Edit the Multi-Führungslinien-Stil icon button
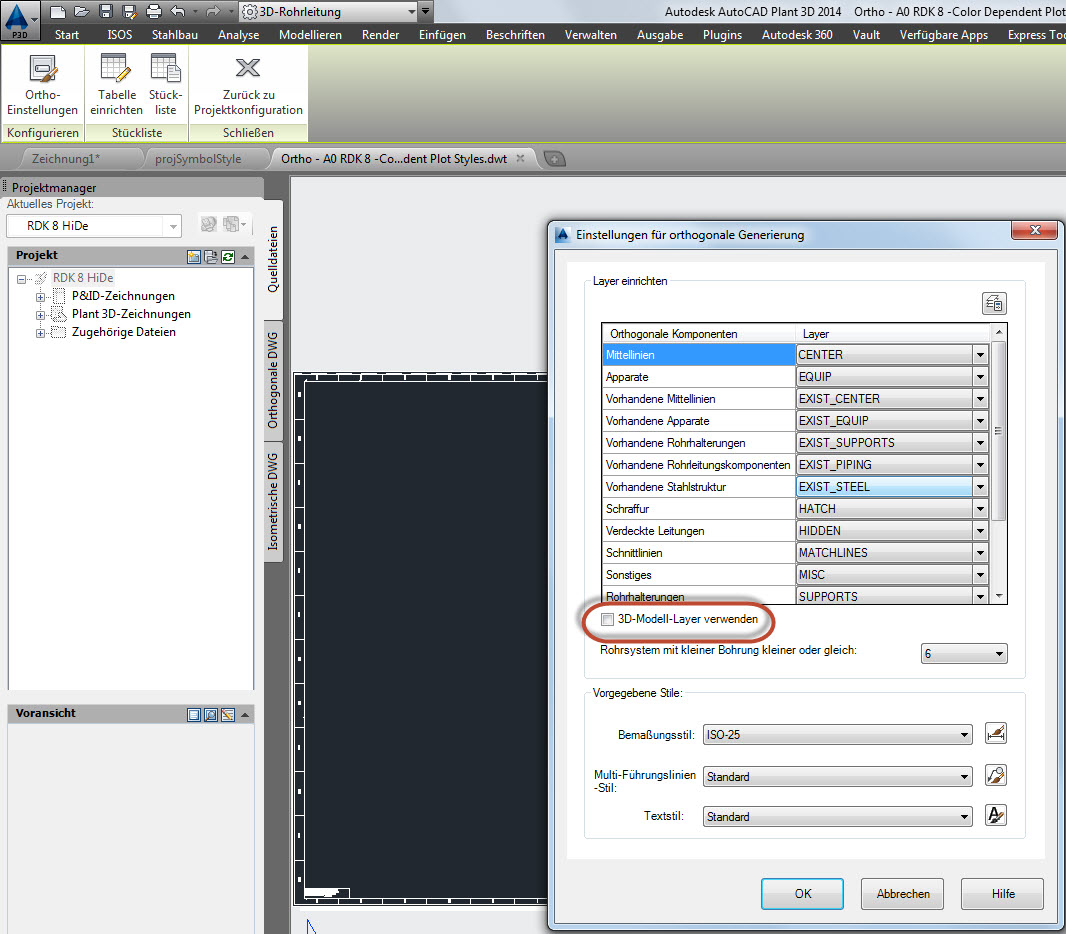This screenshot has height=934, width=1066. [x=995, y=775]
